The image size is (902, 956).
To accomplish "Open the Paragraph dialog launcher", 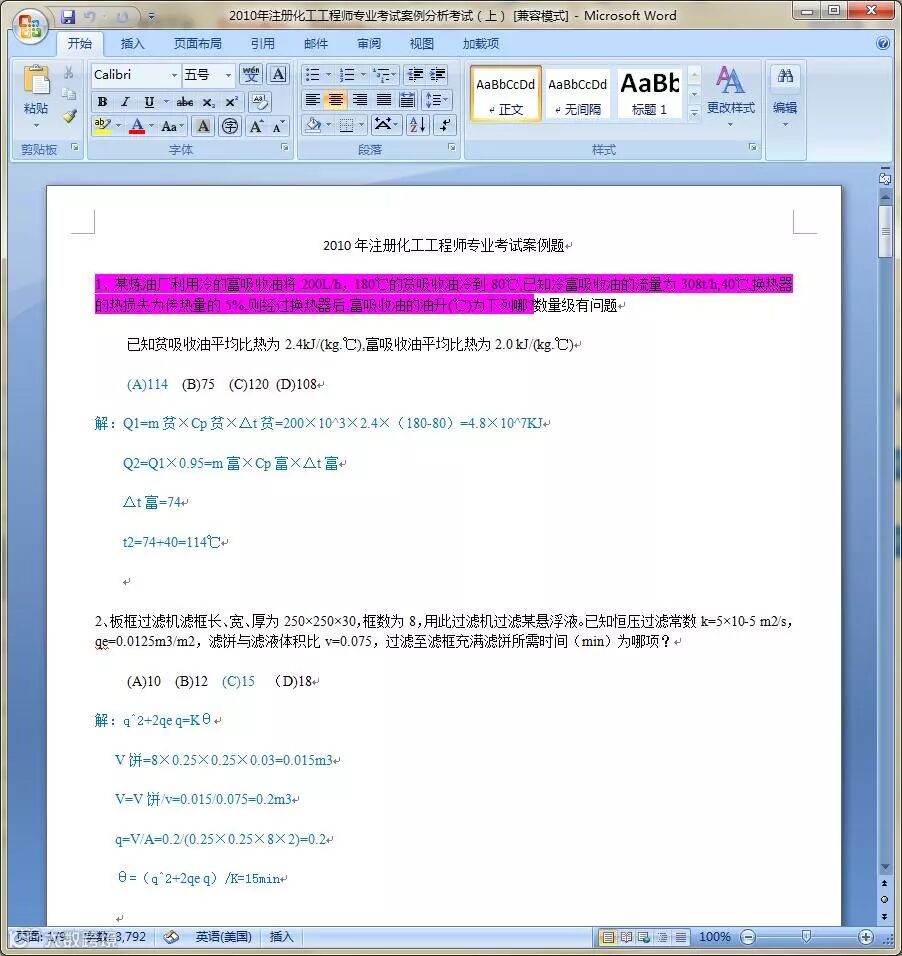I will 452,148.
